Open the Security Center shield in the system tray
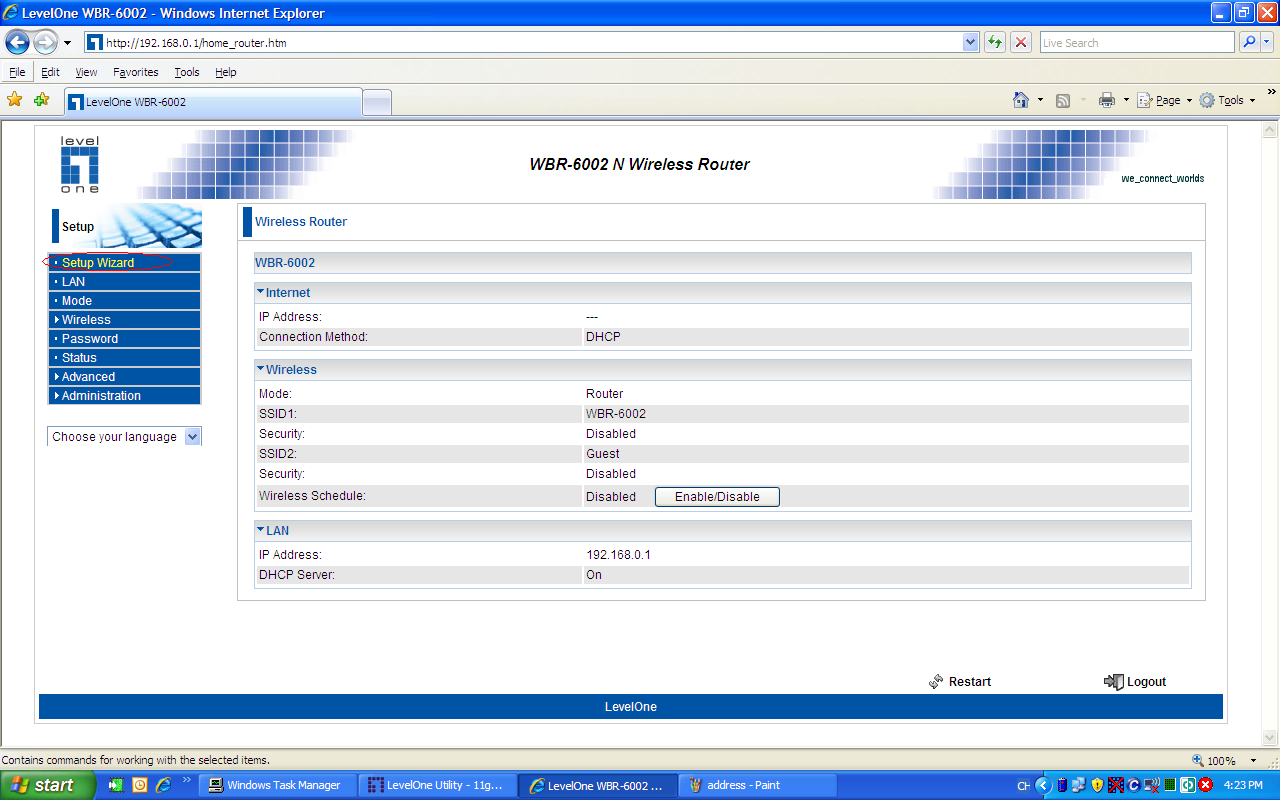This screenshot has width=1280, height=800. pyautogui.click(x=1097, y=785)
